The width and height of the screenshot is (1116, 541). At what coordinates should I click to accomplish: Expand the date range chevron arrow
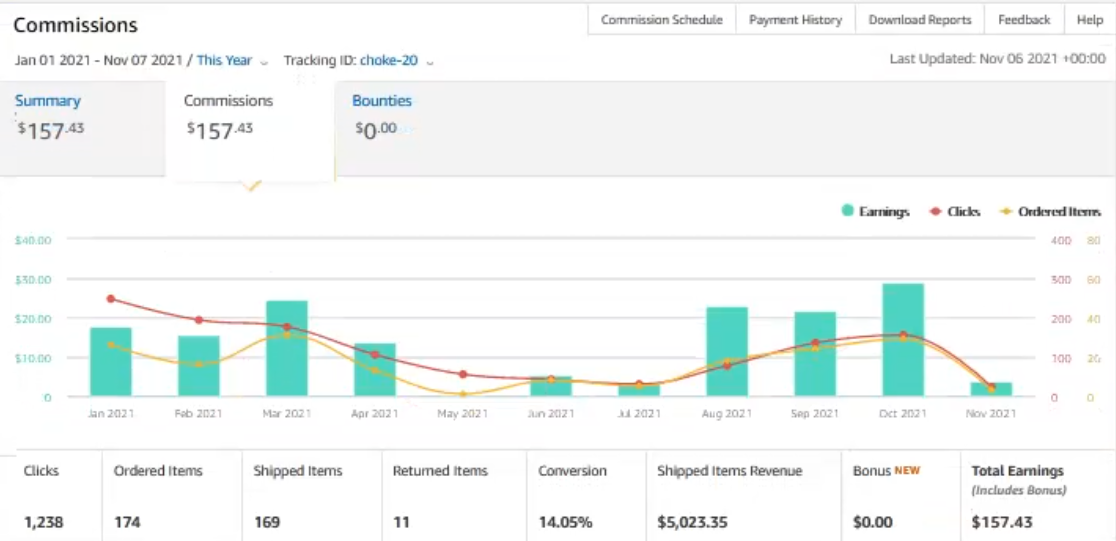point(264,62)
